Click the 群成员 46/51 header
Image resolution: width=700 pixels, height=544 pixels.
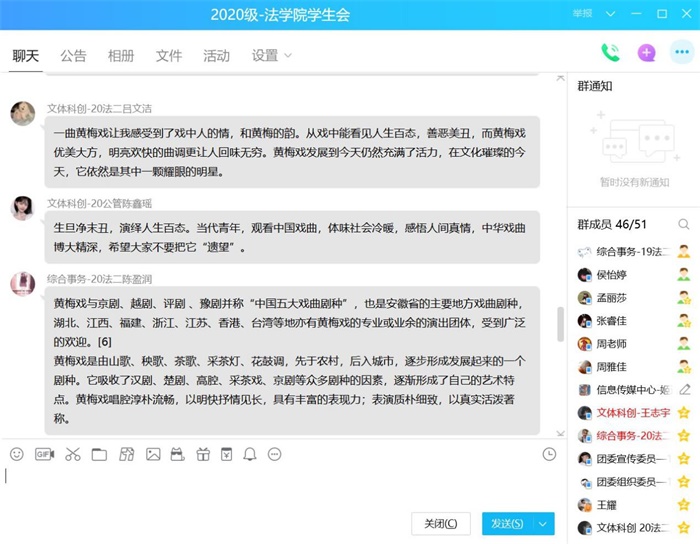(612, 224)
